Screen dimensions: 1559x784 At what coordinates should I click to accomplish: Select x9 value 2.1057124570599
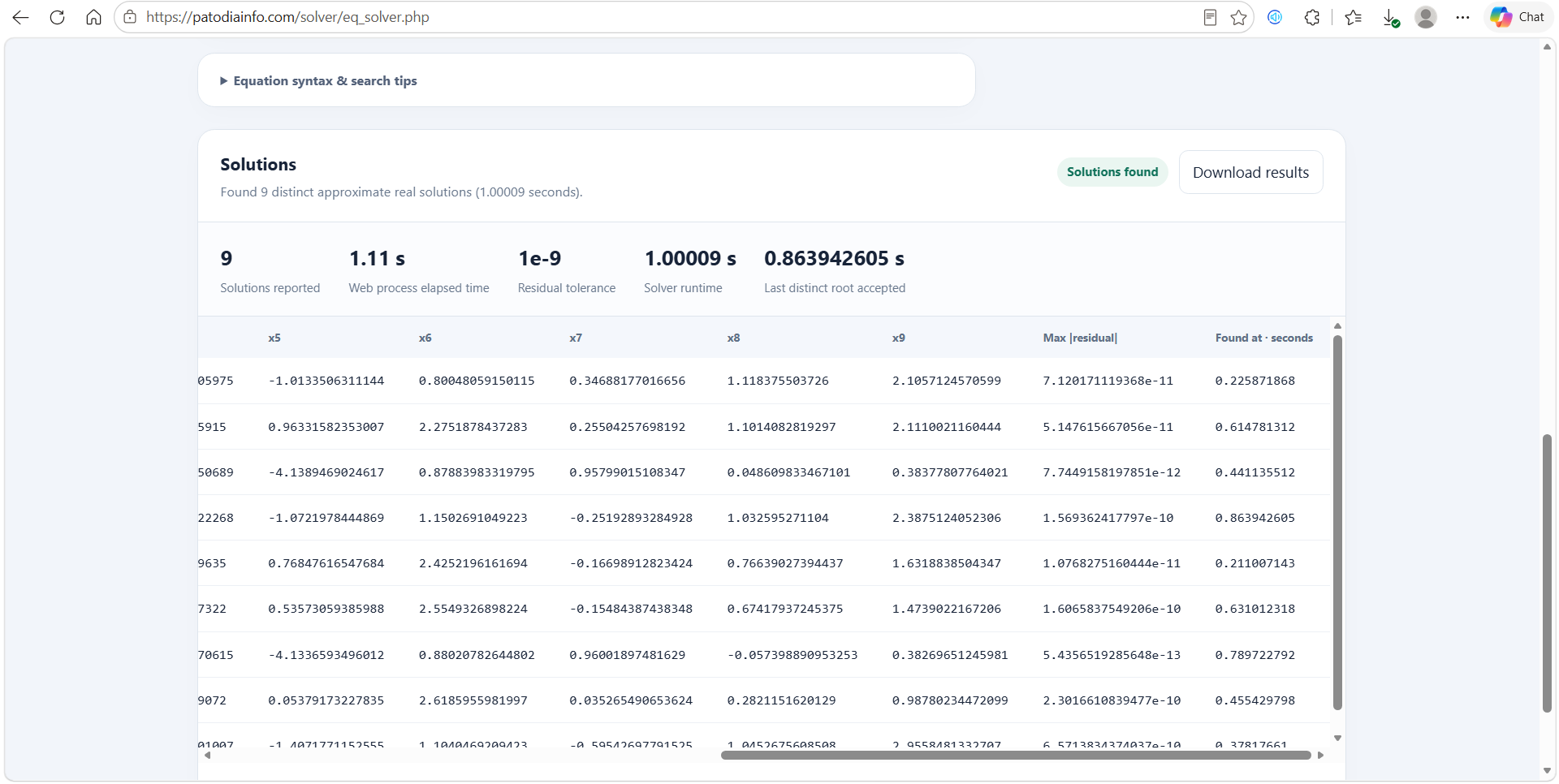tap(946, 381)
